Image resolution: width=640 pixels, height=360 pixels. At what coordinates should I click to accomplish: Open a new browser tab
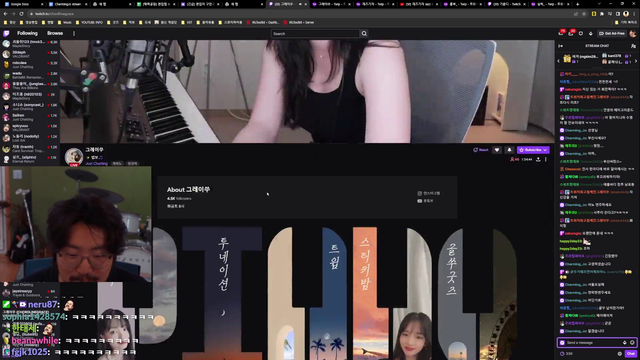(x=577, y=4)
